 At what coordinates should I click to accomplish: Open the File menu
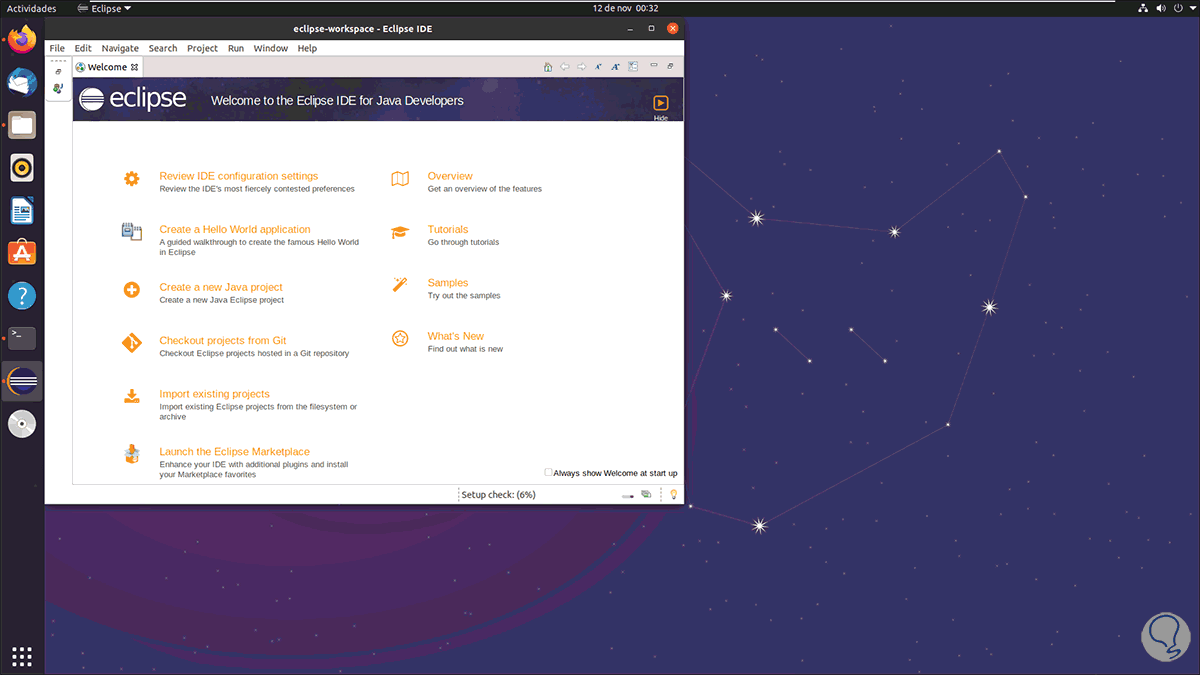click(57, 48)
